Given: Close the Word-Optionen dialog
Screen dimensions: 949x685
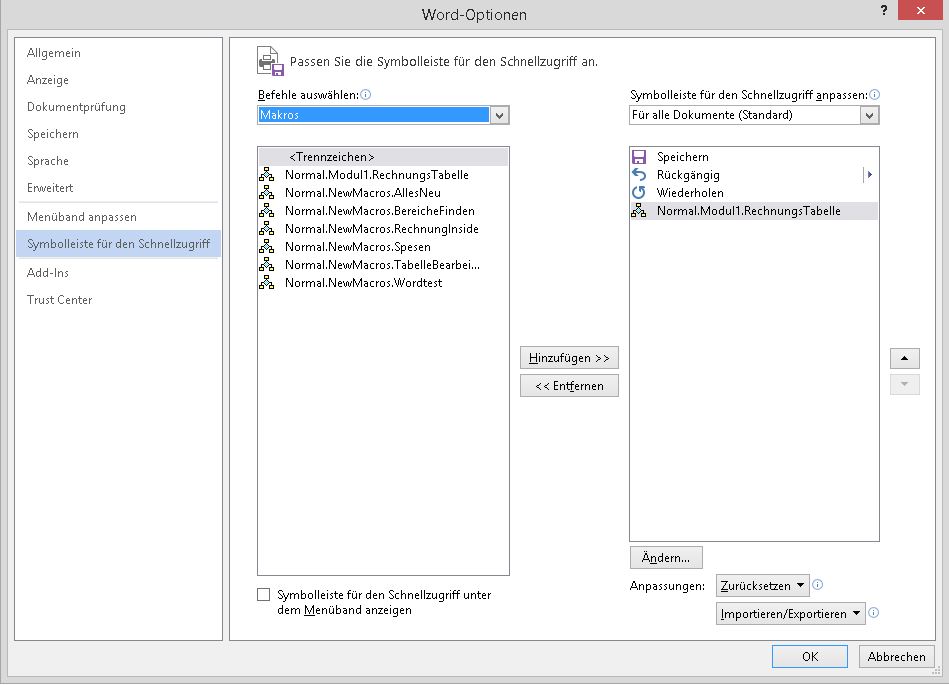Looking at the screenshot, I should pos(920,11).
